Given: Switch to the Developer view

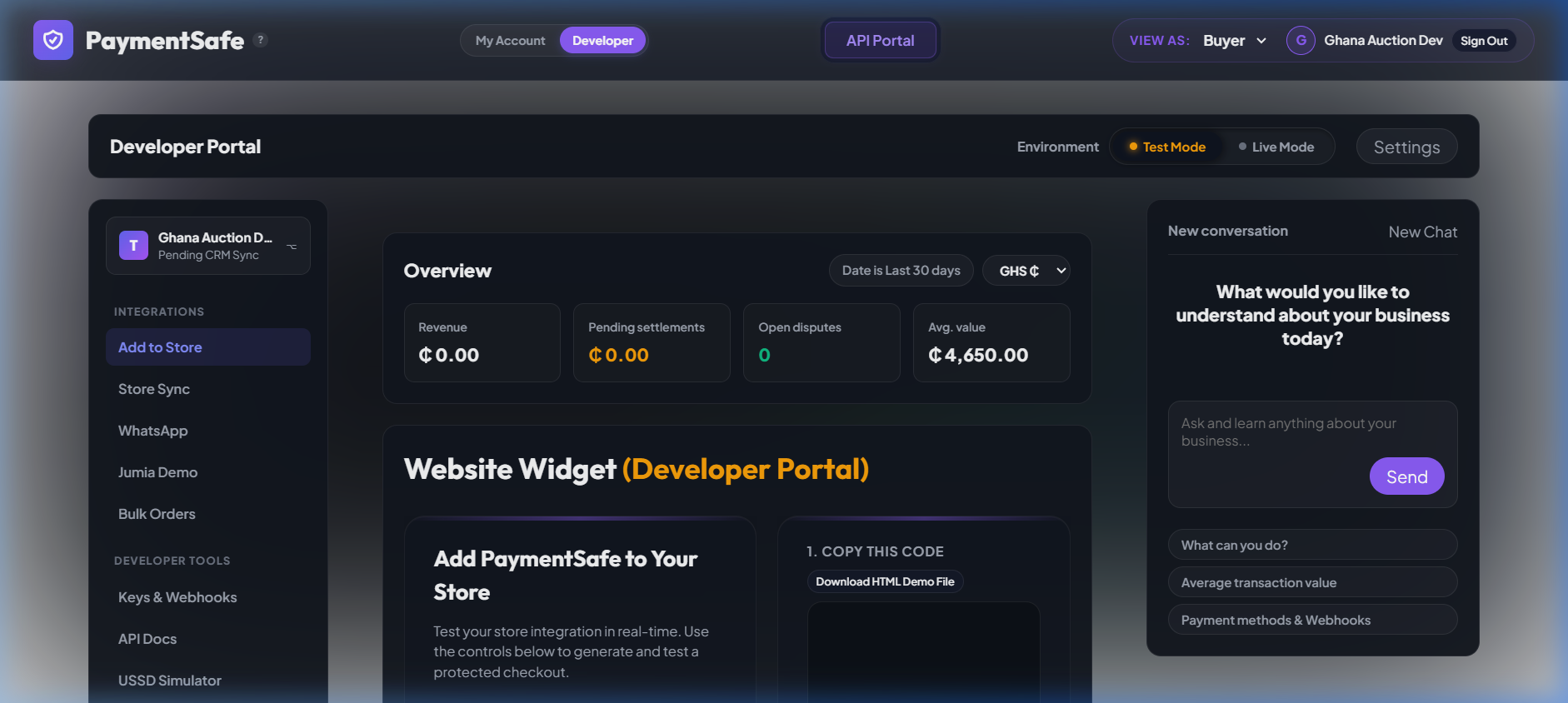Looking at the screenshot, I should [602, 40].
